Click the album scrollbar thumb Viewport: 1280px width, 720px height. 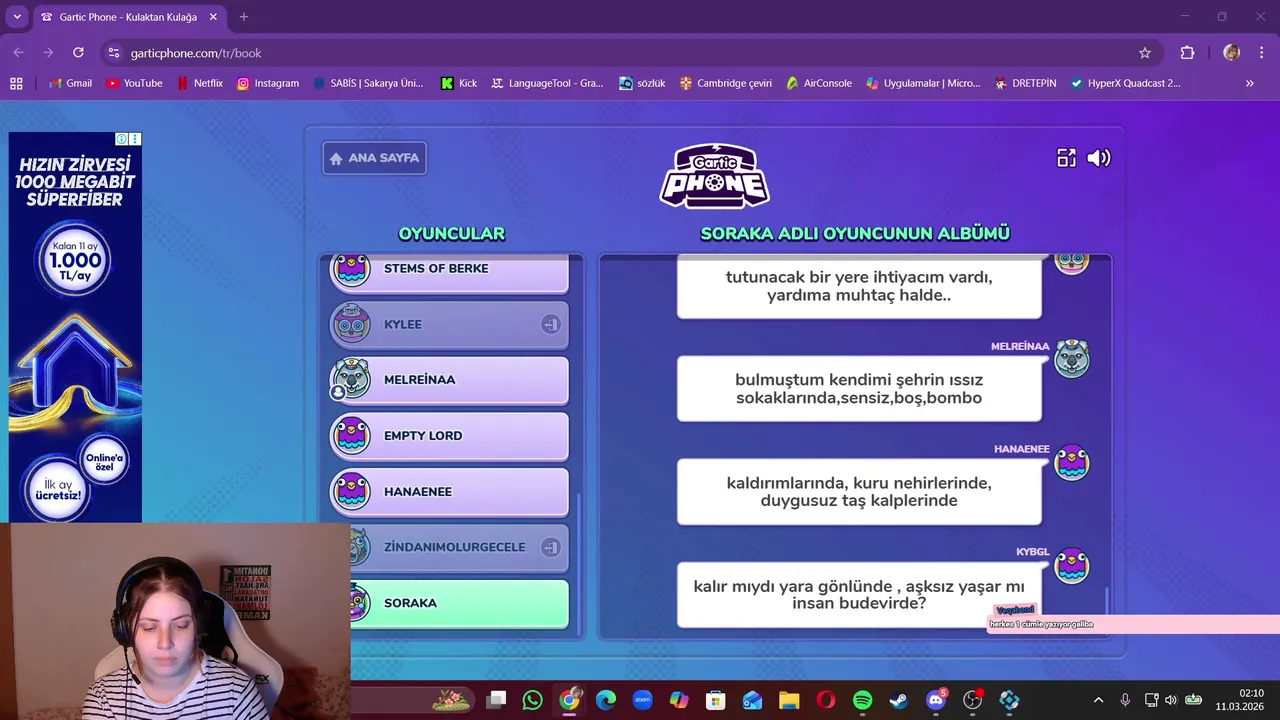(x=1106, y=602)
